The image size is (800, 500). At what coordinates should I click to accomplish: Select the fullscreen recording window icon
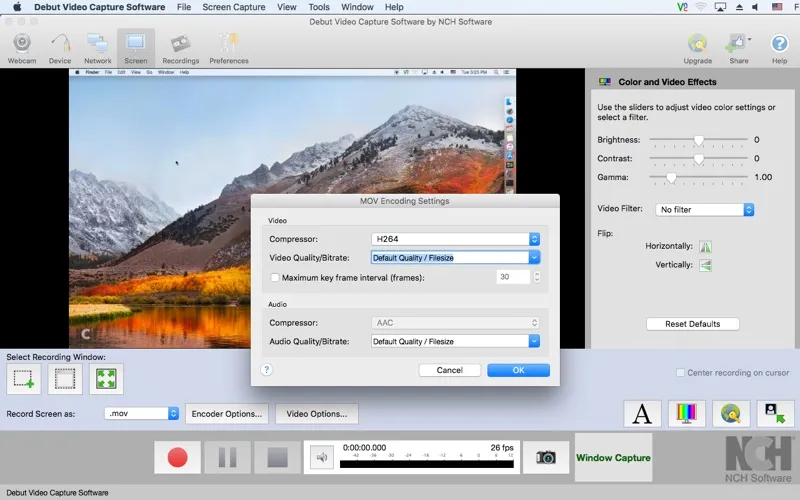coord(106,378)
